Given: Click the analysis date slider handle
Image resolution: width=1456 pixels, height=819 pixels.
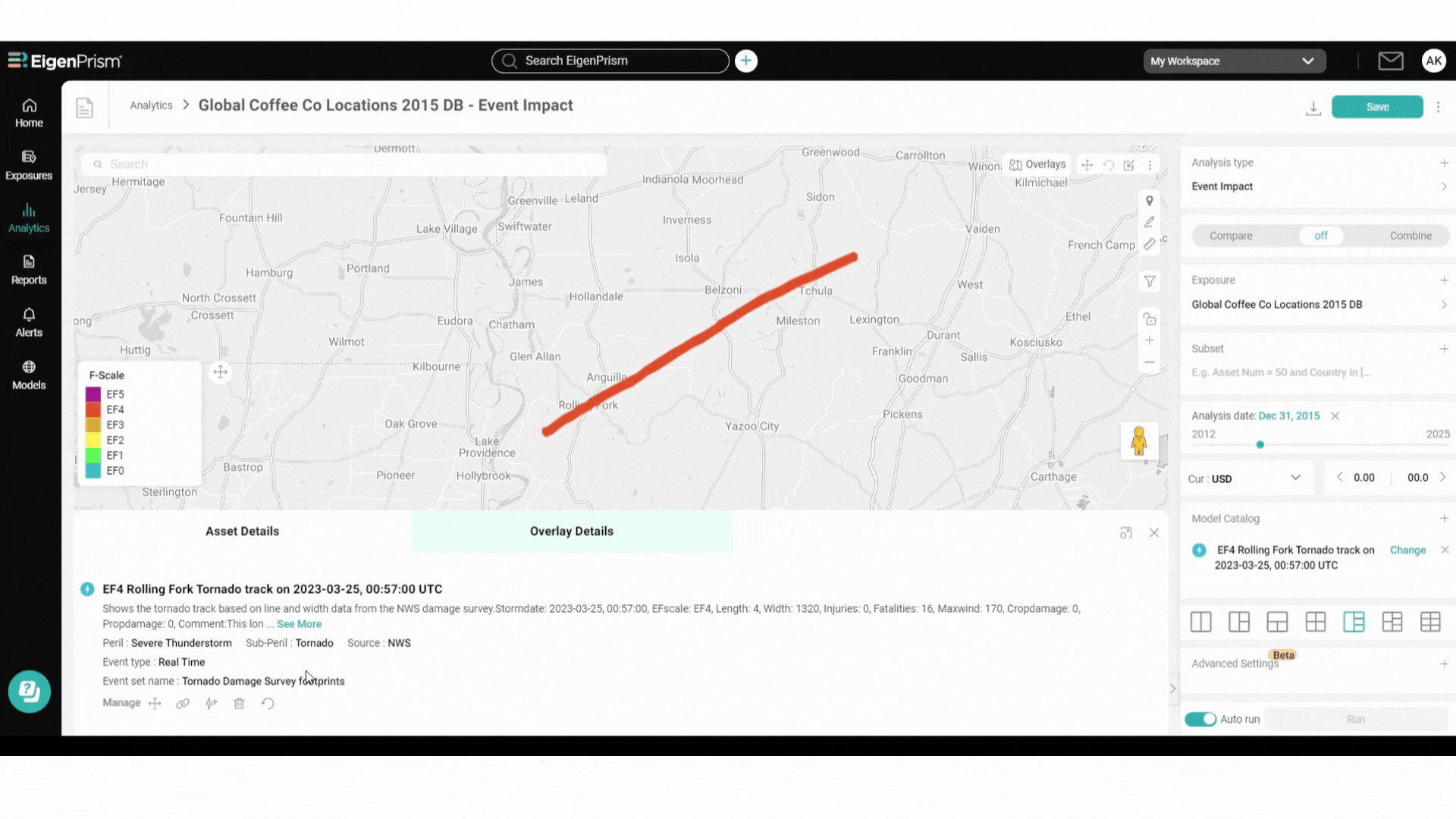Looking at the screenshot, I should [1260, 444].
